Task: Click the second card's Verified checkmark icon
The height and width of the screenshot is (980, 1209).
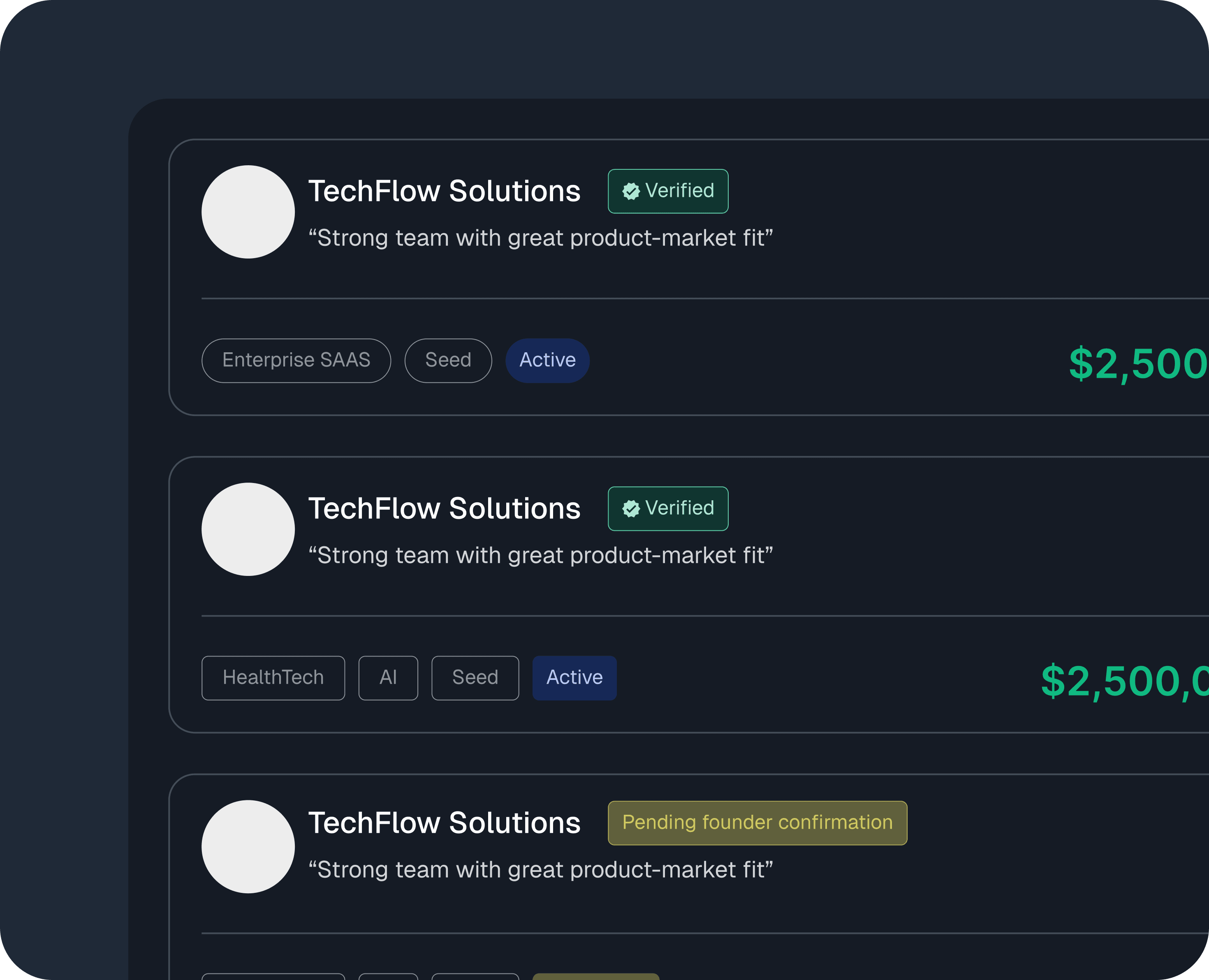Action: 631,508
